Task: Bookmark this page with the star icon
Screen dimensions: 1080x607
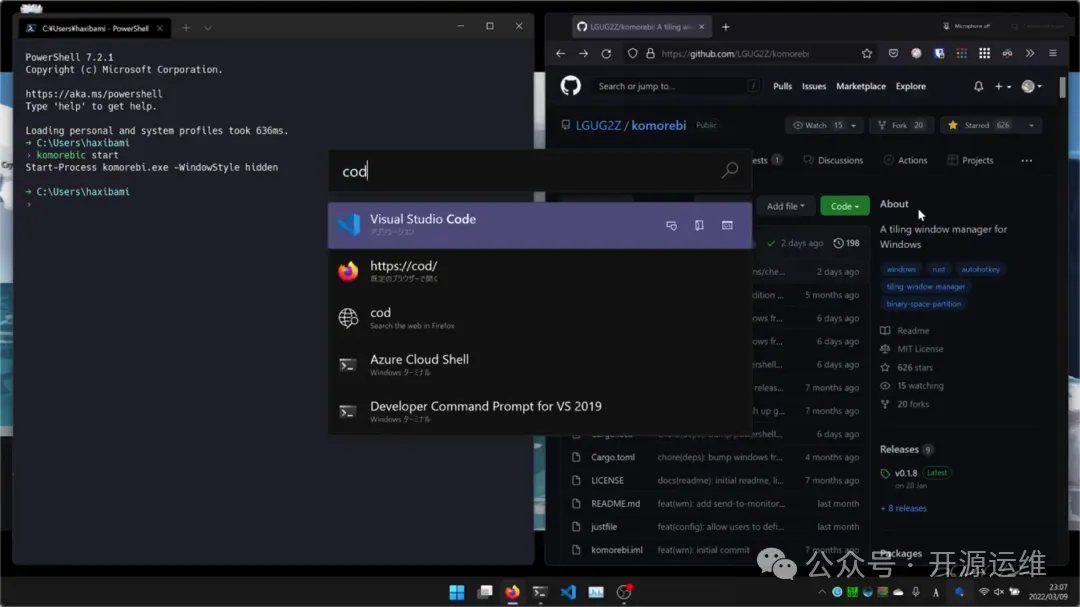Action: 867,54
